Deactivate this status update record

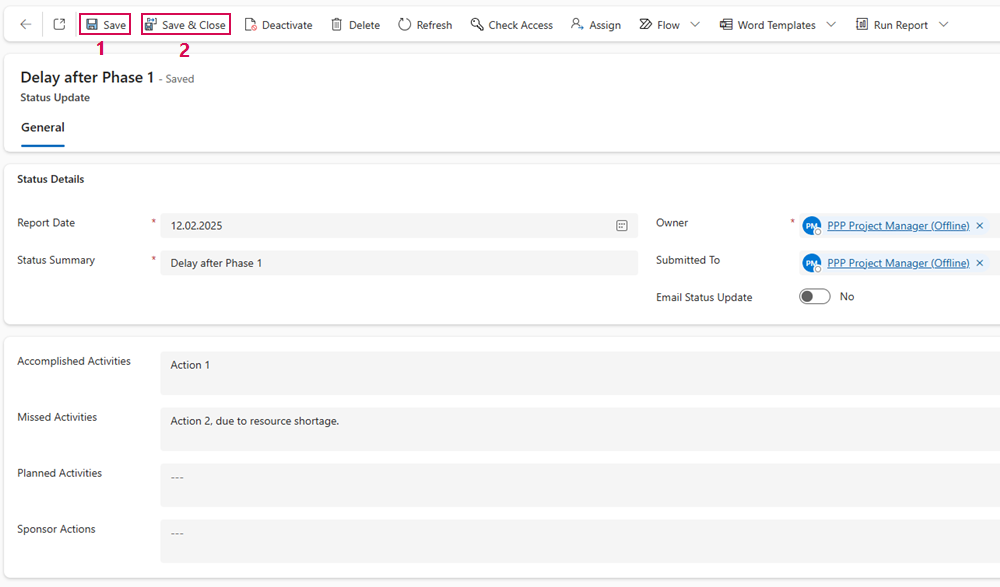(x=278, y=25)
